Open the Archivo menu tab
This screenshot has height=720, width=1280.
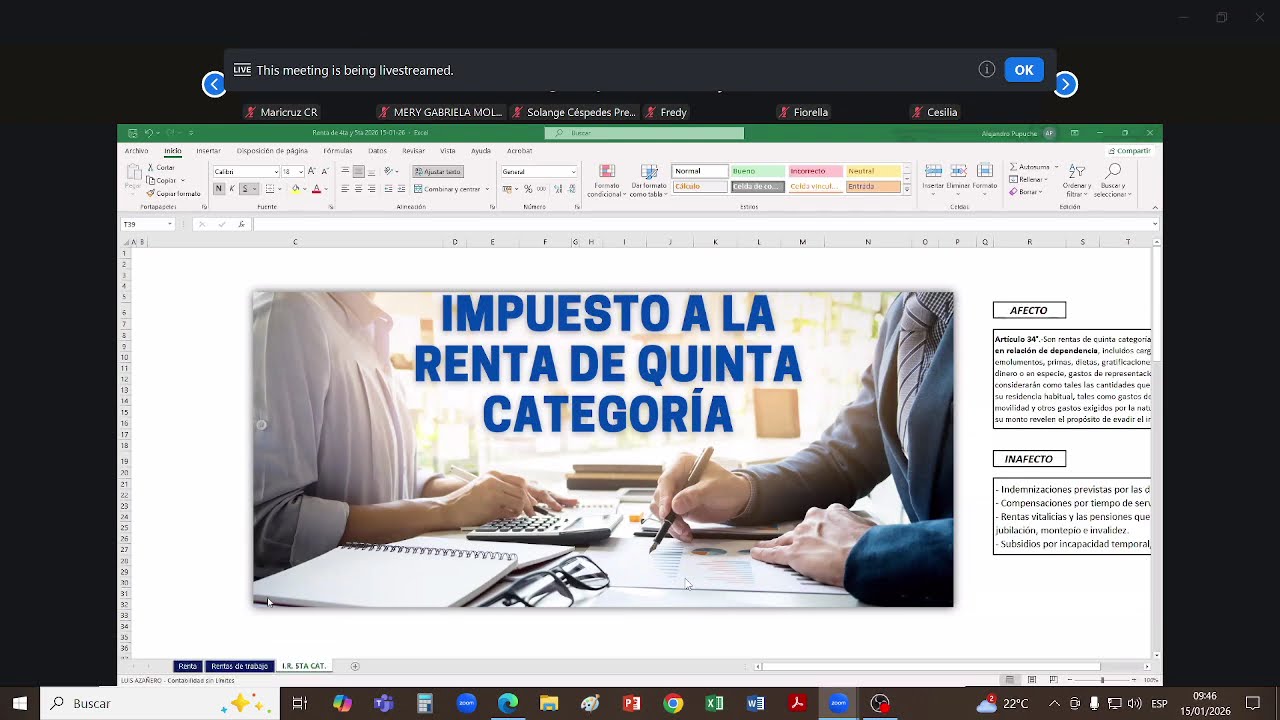[136, 151]
